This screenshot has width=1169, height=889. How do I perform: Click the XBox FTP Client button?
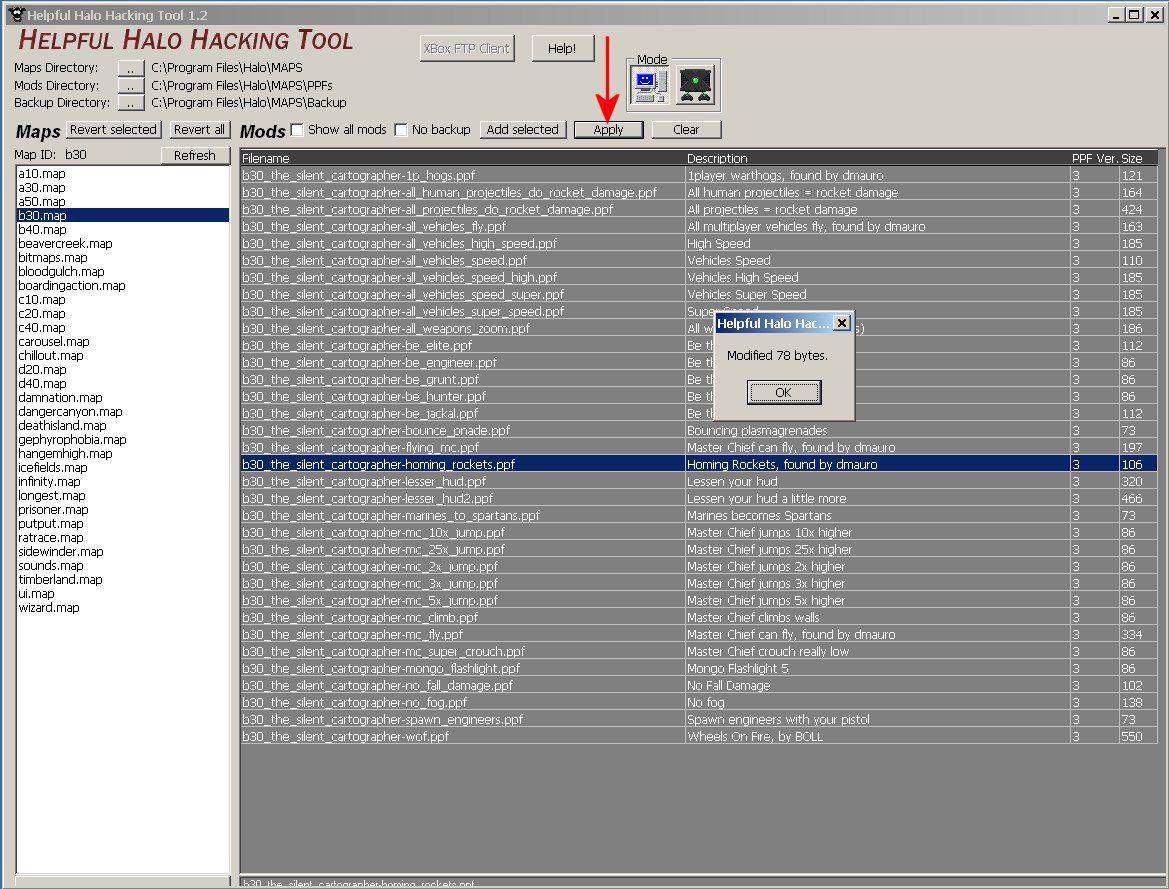(467, 48)
